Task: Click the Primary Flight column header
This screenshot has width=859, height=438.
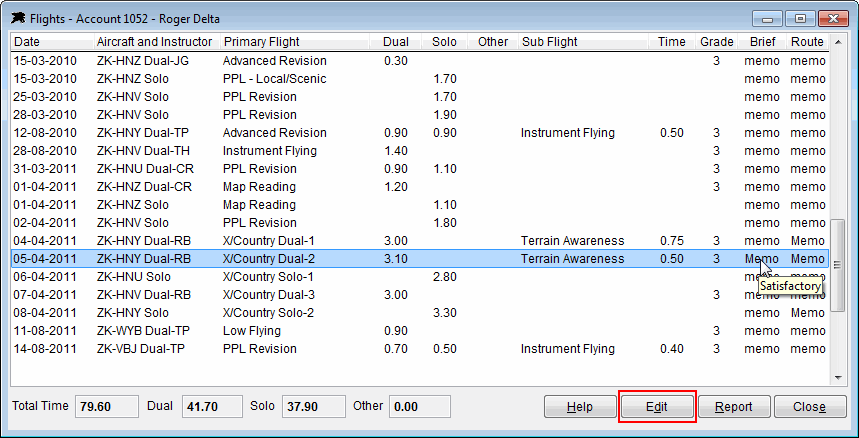Action: point(294,42)
